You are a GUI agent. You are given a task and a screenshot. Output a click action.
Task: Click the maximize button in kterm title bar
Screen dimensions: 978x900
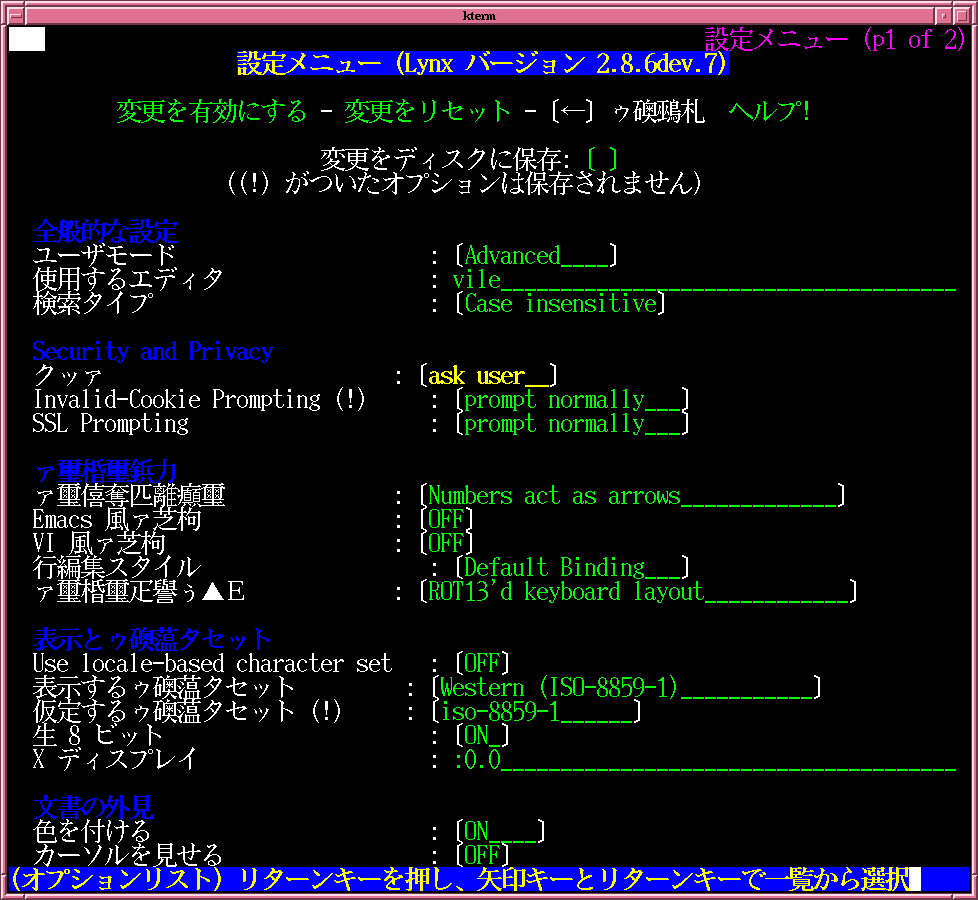(964, 14)
